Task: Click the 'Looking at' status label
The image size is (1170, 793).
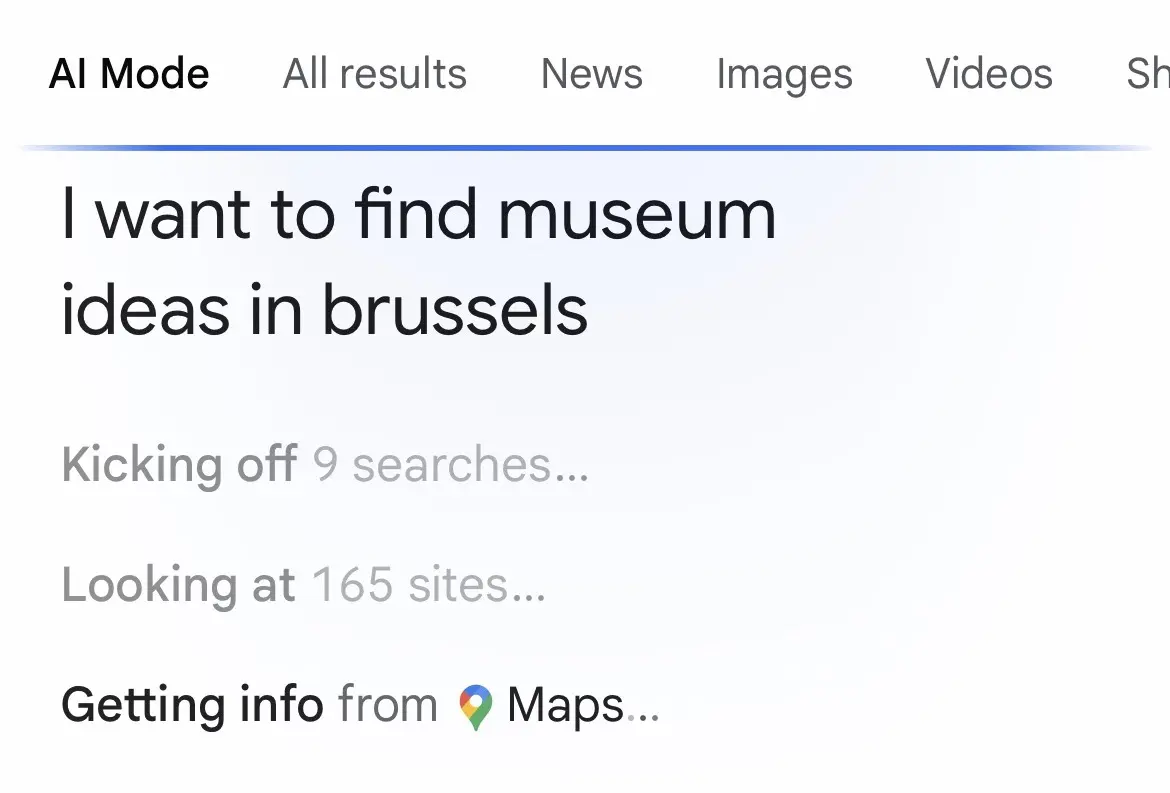Action: 178,585
